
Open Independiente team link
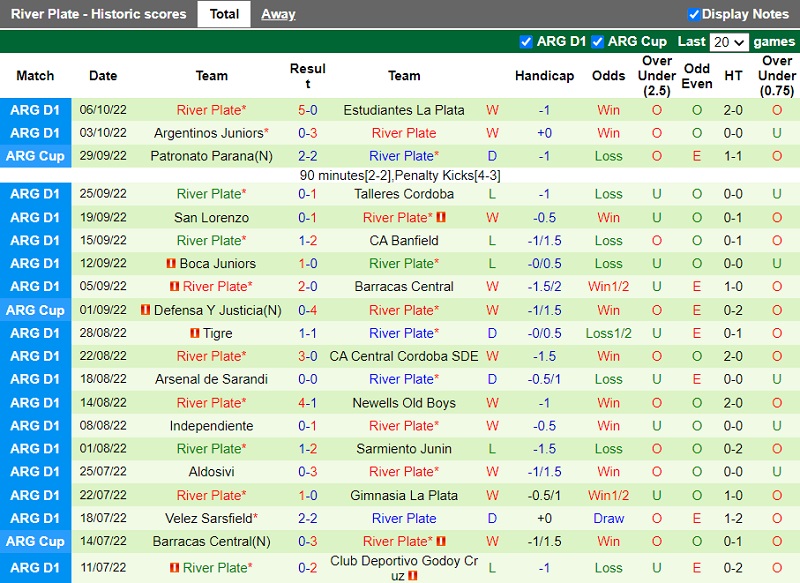coord(211,426)
